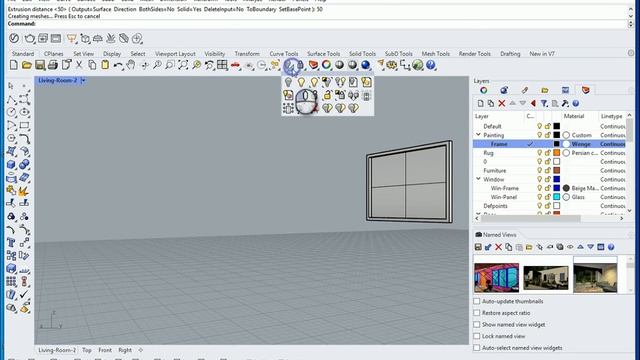Click the Print icon in Standard toolbar

53,65
